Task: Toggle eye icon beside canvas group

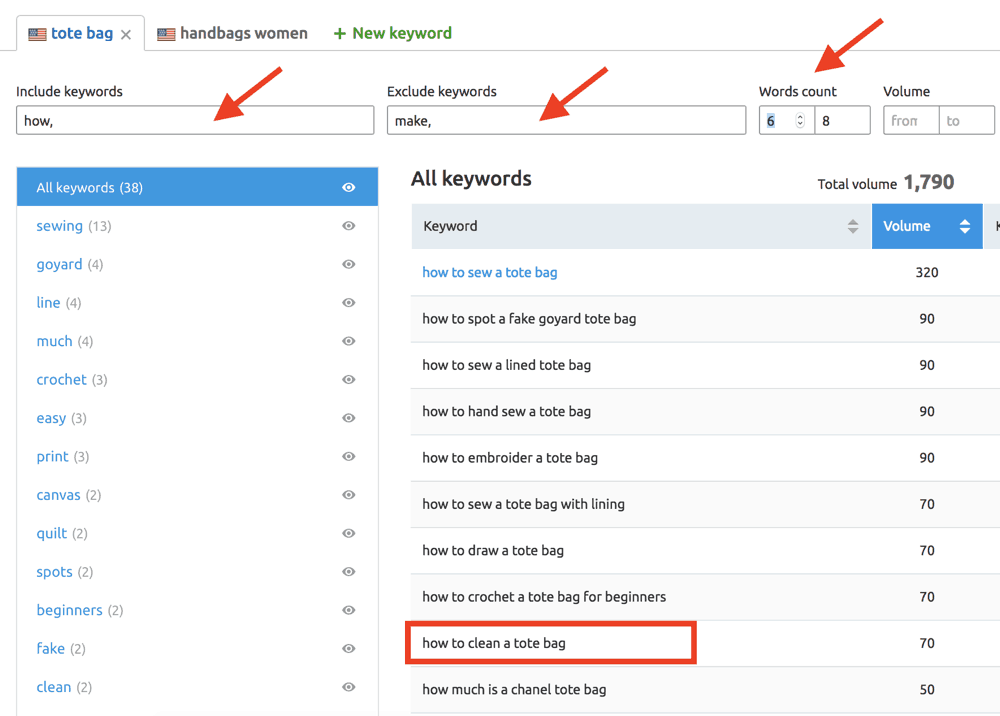Action: 349,495
